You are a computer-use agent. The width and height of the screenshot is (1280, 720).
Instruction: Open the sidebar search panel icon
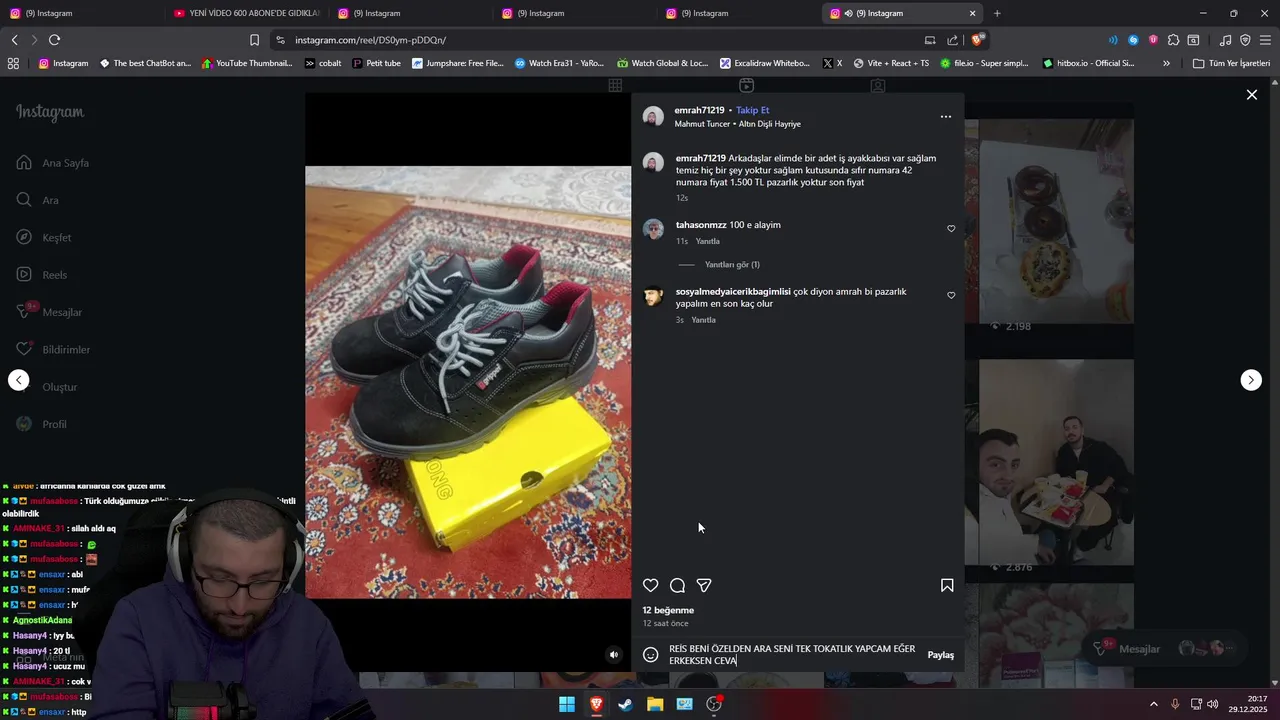(x=1193, y=40)
